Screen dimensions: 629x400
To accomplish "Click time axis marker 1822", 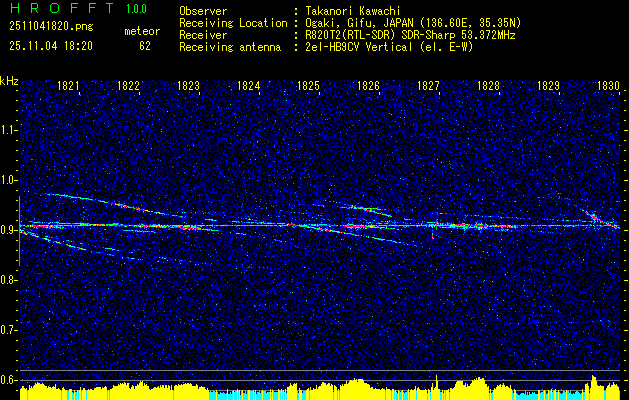I will click(x=128, y=85).
